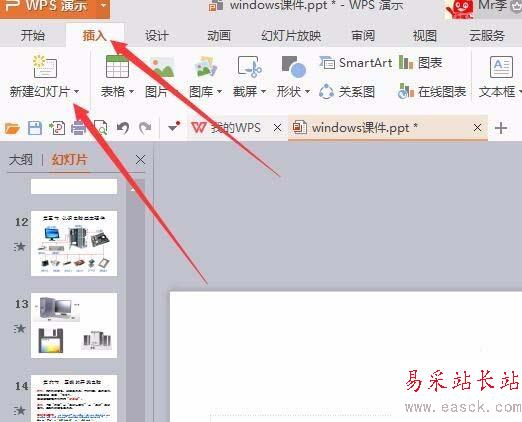Click the Save floppy disk icon
The height and width of the screenshot is (422, 522).
[35, 128]
